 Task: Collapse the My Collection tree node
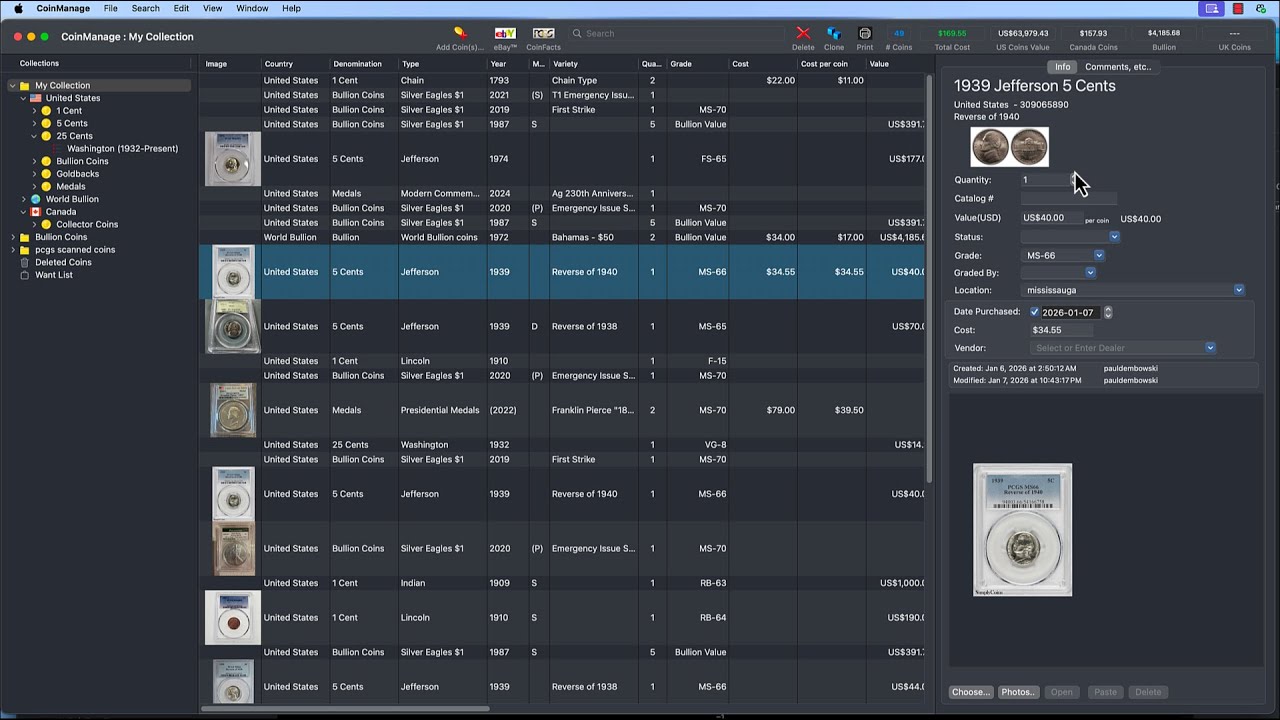[12, 86]
